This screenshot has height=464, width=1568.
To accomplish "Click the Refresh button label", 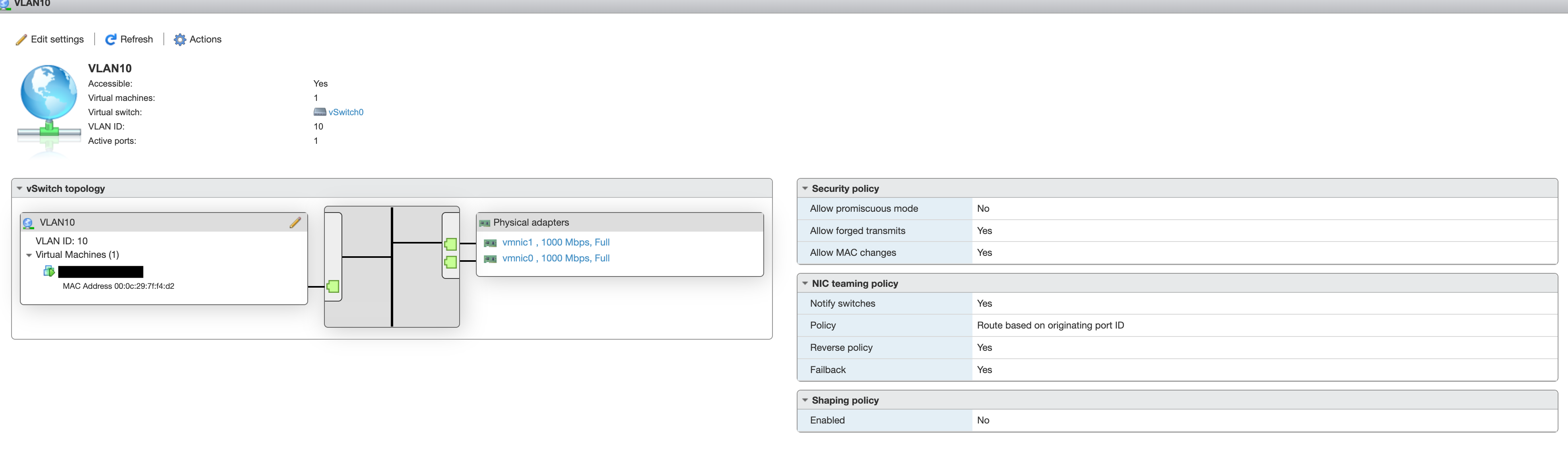I will [x=137, y=40].
